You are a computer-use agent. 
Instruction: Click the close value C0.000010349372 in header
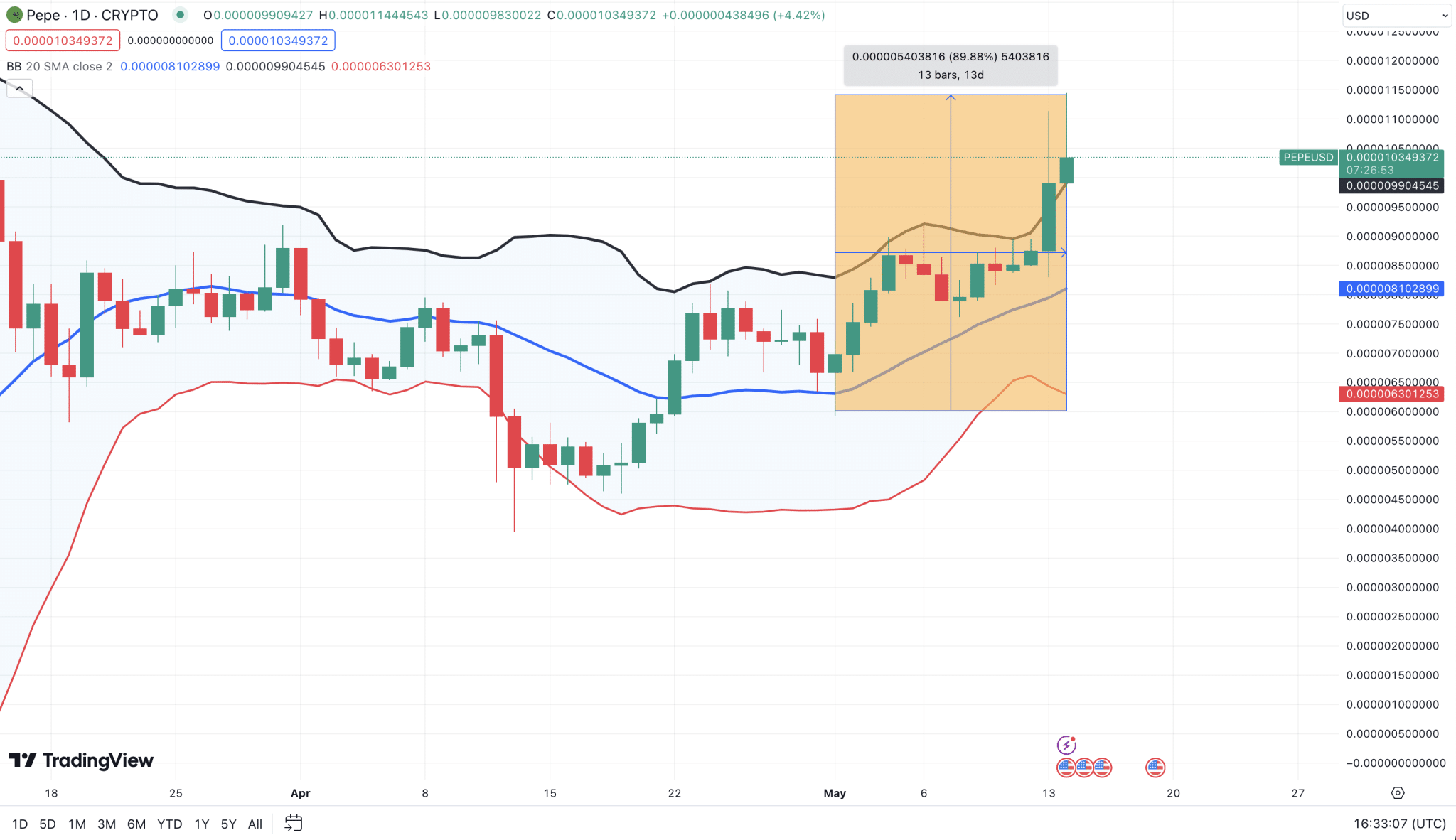601,15
